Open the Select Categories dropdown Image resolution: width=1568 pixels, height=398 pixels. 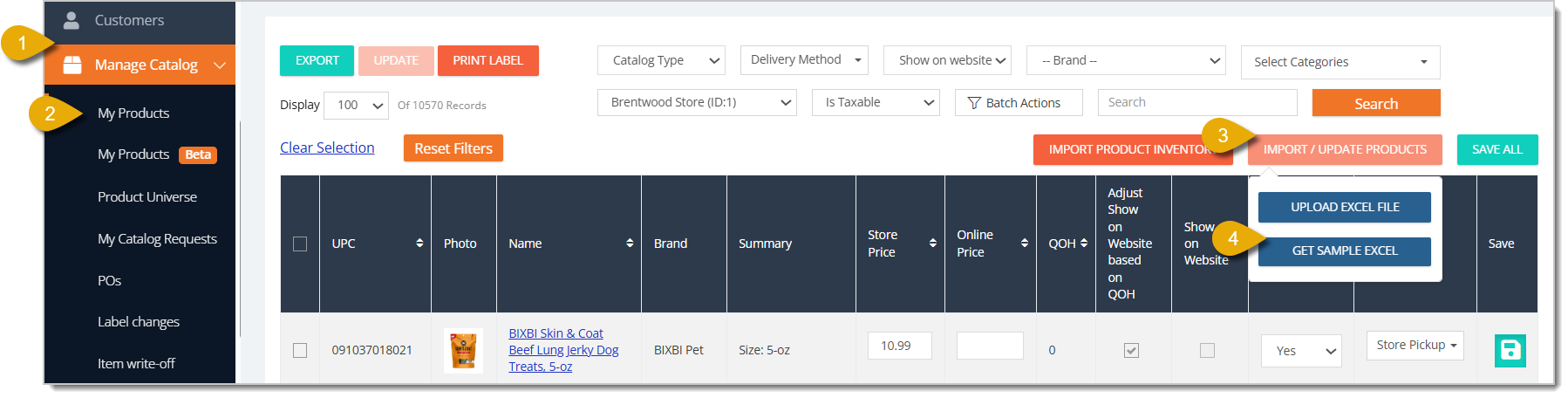[1340, 62]
